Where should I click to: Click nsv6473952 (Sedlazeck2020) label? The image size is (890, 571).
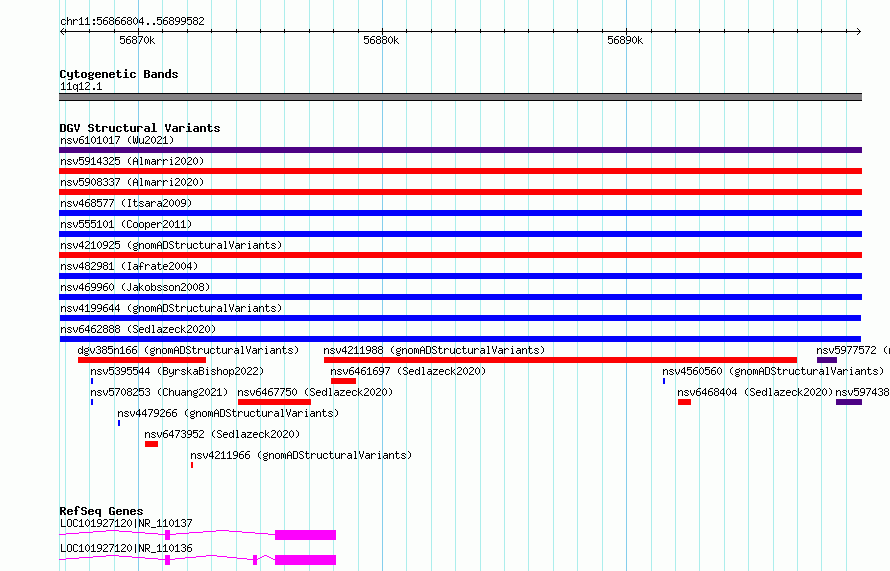click(x=222, y=434)
